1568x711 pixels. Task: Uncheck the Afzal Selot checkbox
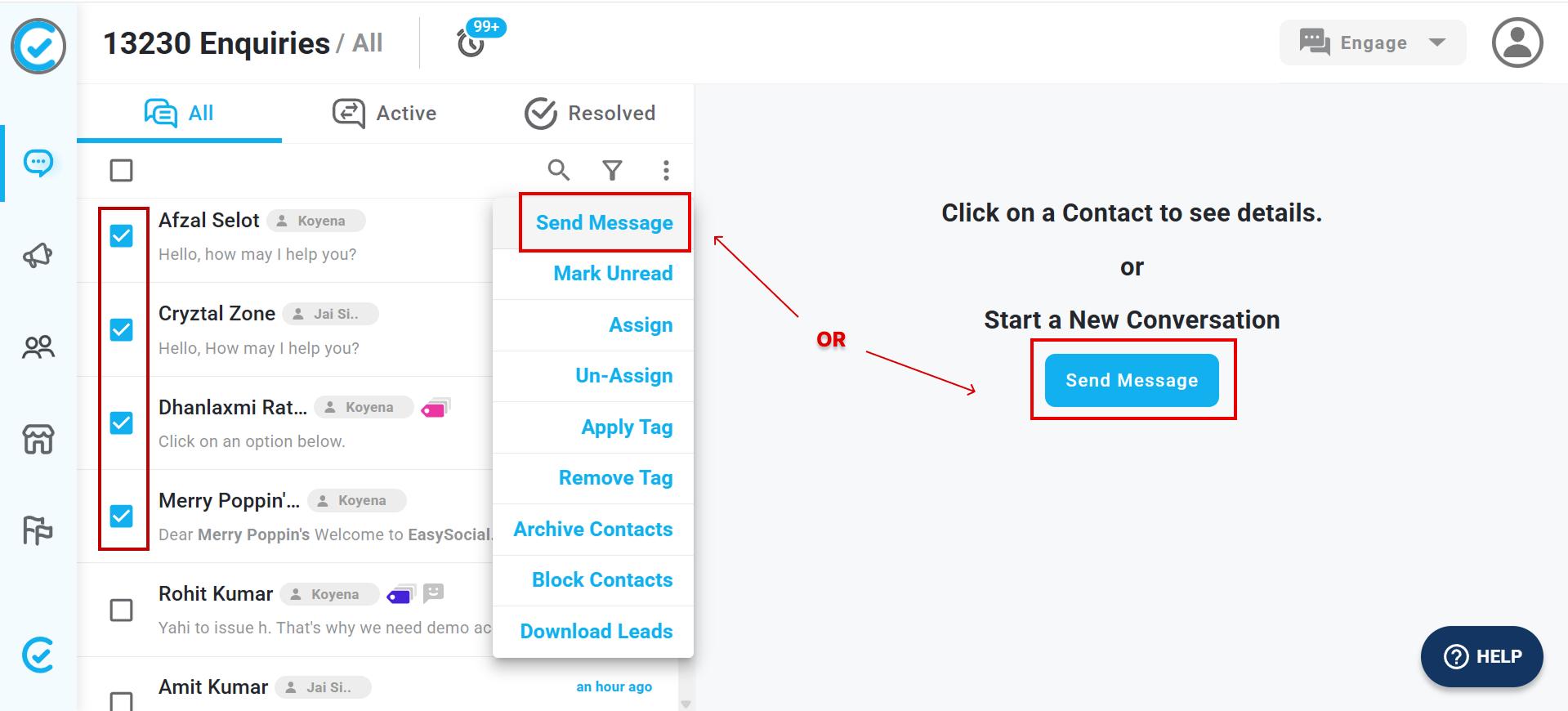coord(122,236)
